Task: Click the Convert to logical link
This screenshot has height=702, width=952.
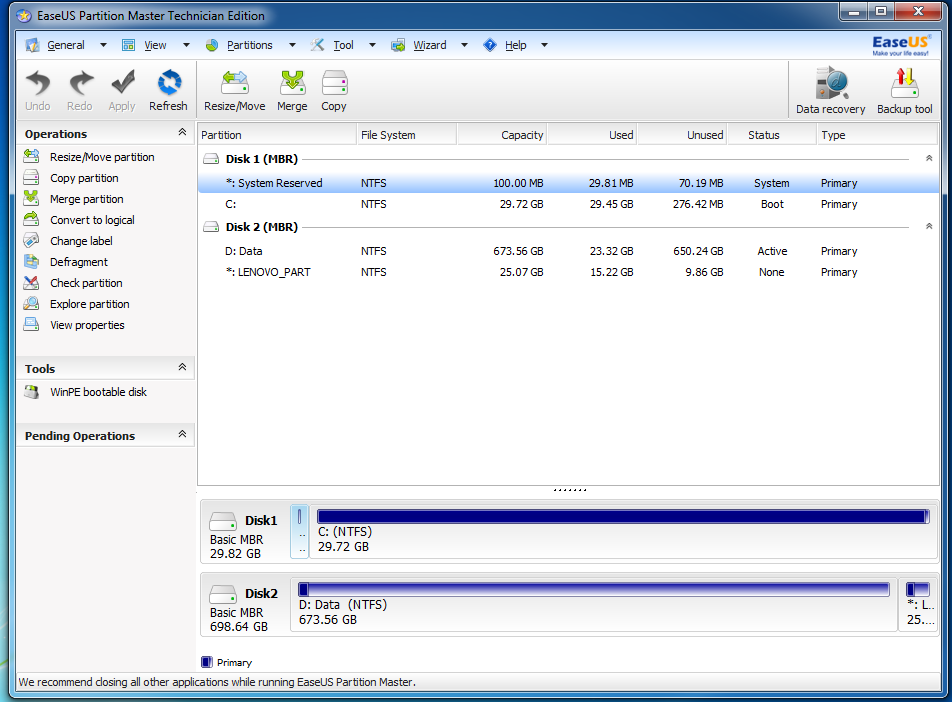Action: (92, 220)
